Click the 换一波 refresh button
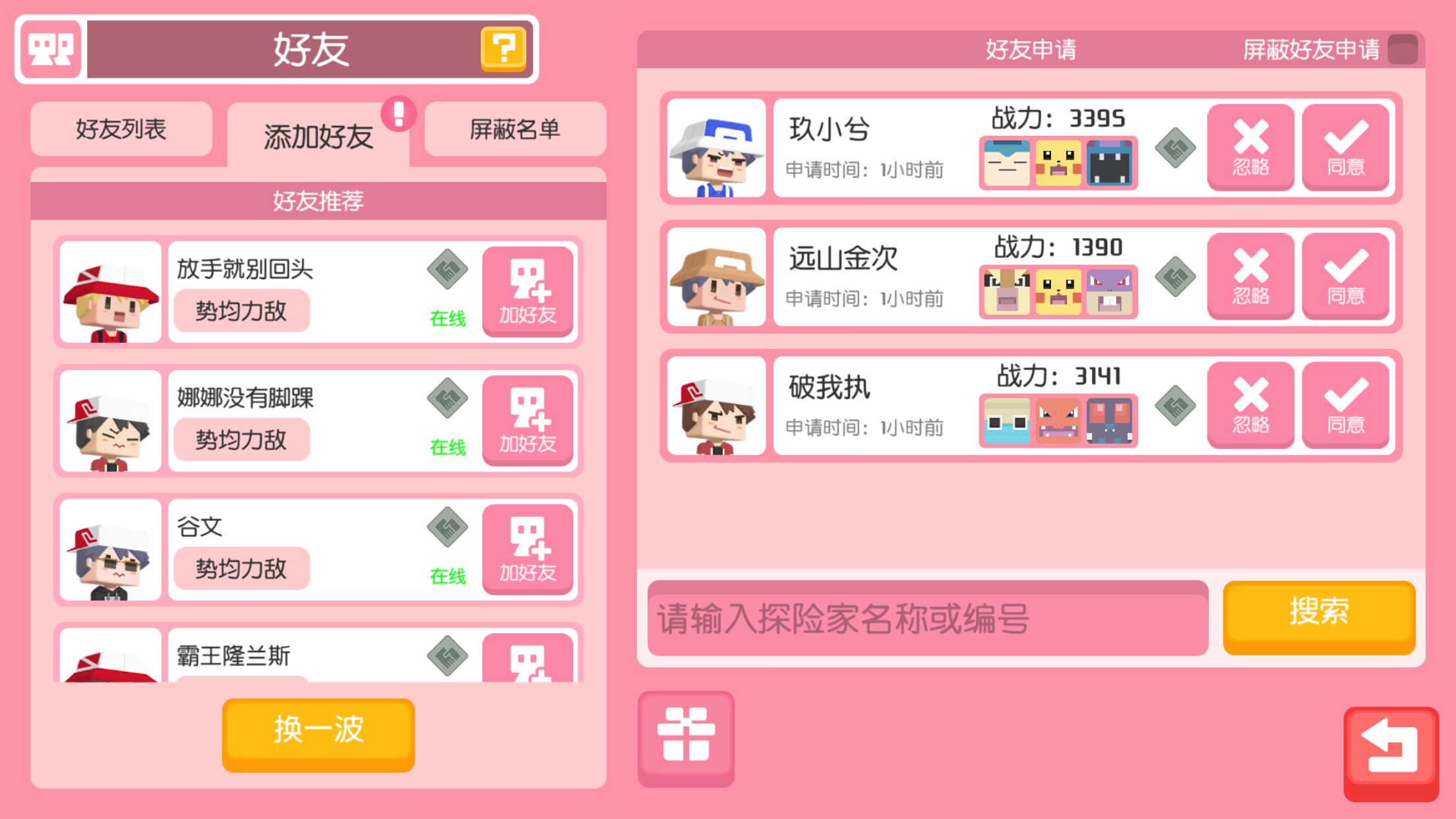The height and width of the screenshot is (819, 1456). 318,734
